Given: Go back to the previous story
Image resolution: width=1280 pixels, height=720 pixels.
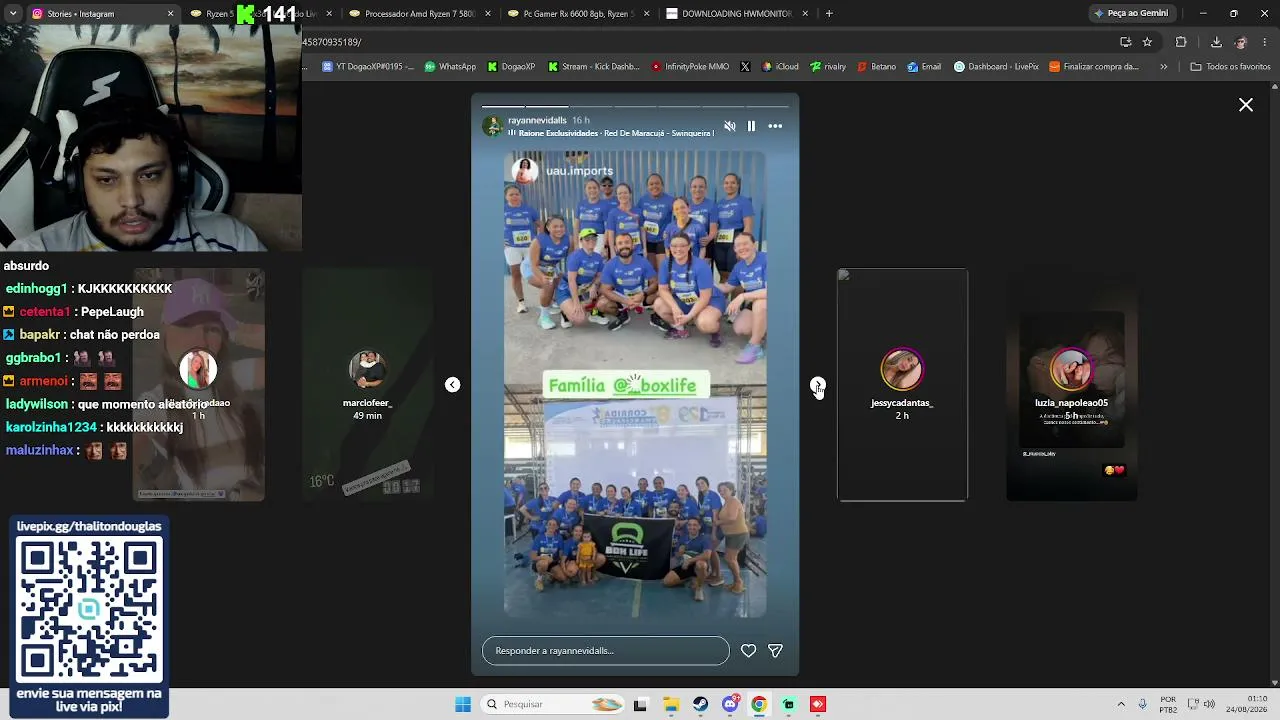Looking at the screenshot, I should click(x=452, y=385).
